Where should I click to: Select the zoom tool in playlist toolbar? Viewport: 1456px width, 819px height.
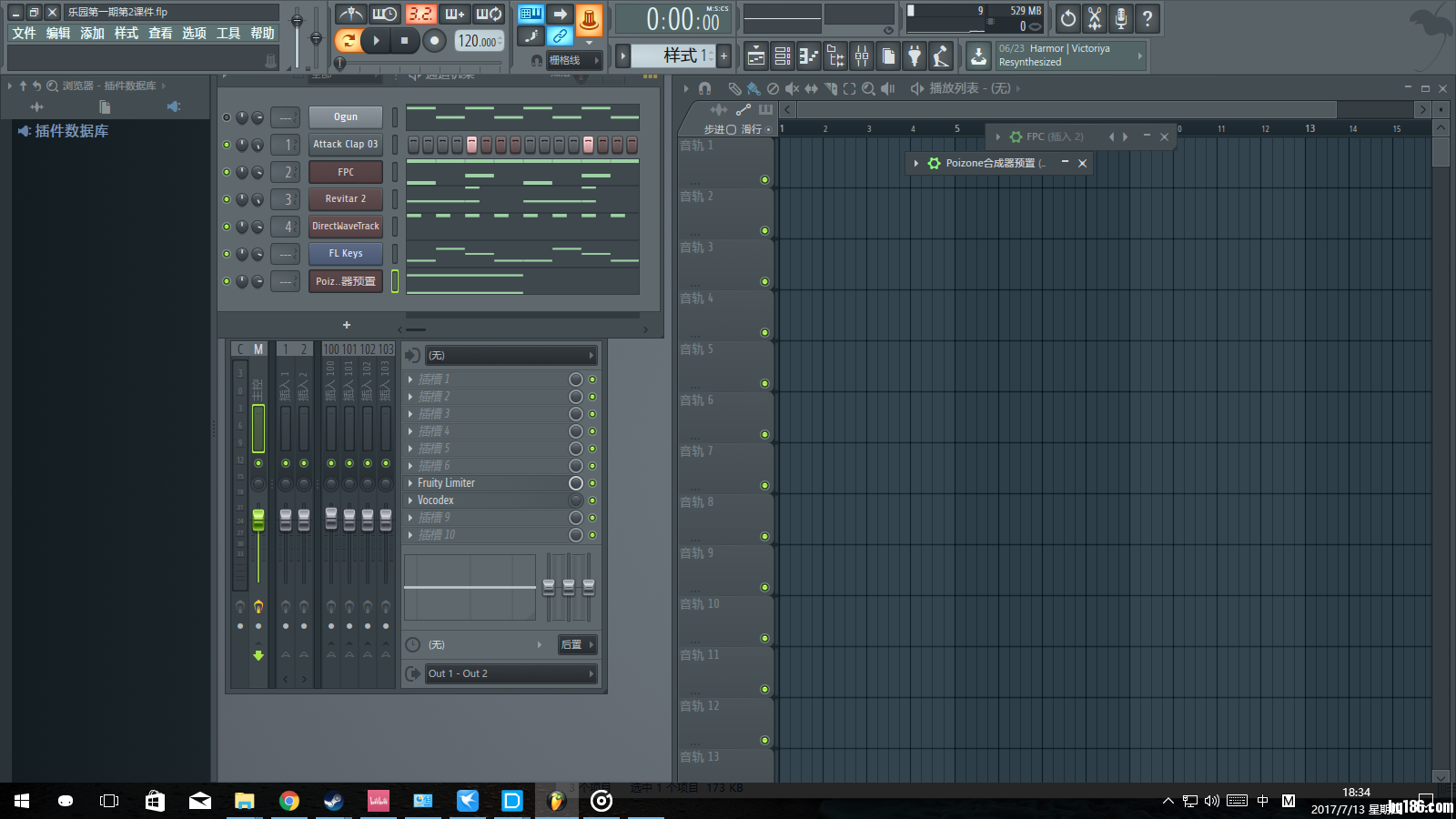coord(868,88)
